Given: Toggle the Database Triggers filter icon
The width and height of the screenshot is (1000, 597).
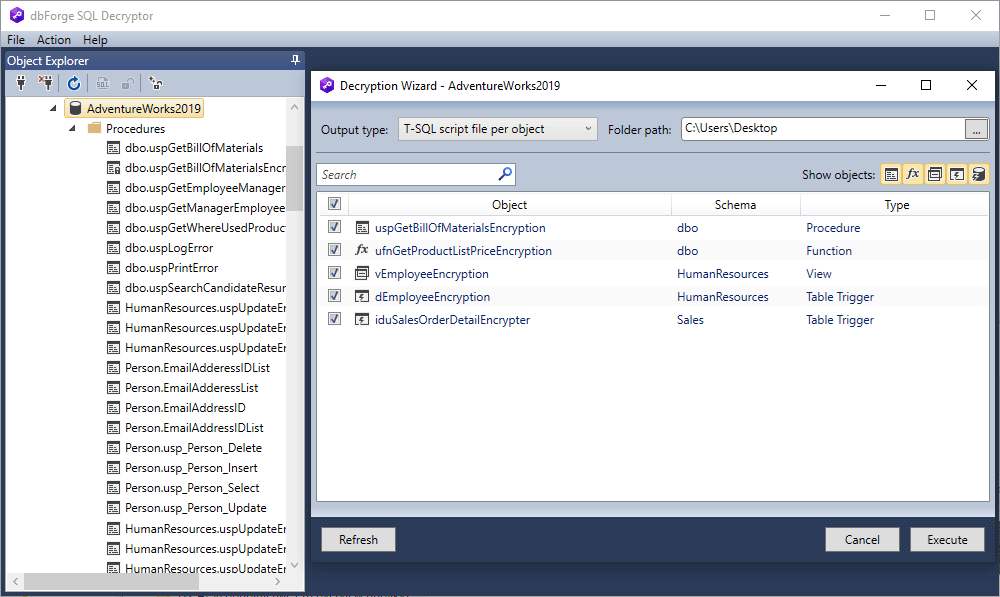Looking at the screenshot, I should pyautogui.click(x=978, y=174).
